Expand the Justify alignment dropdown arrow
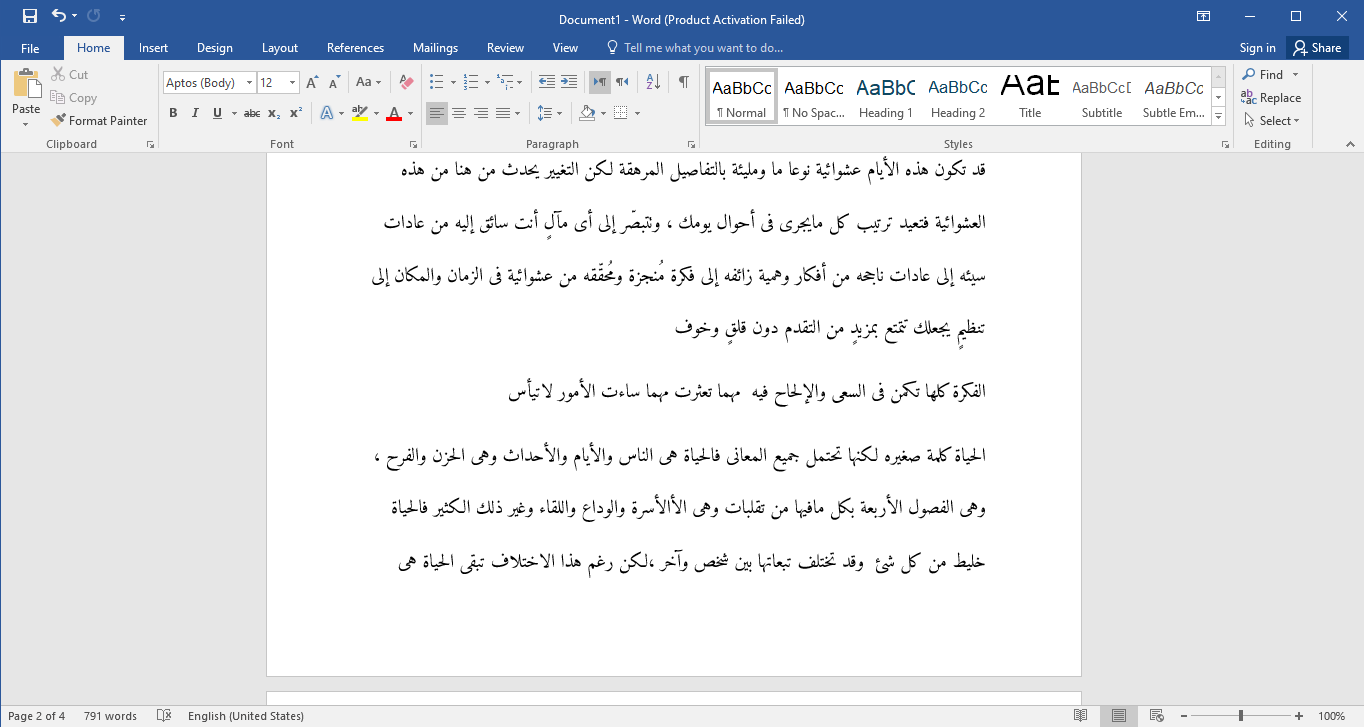This screenshot has width=1364, height=727. [x=516, y=113]
